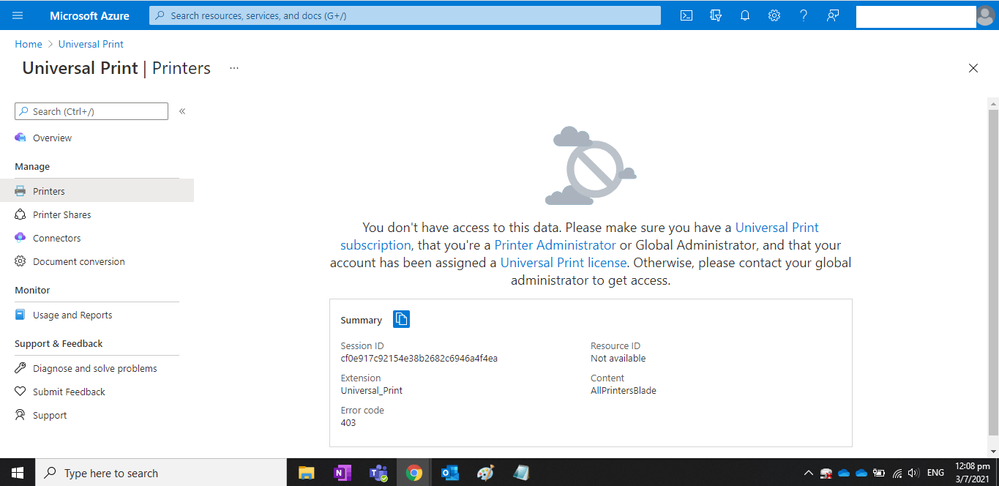This screenshot has width=999, height=486.
Task: Open Cloud Shell from the top bar
Action: pyautogui.click(x=686, y=15)
